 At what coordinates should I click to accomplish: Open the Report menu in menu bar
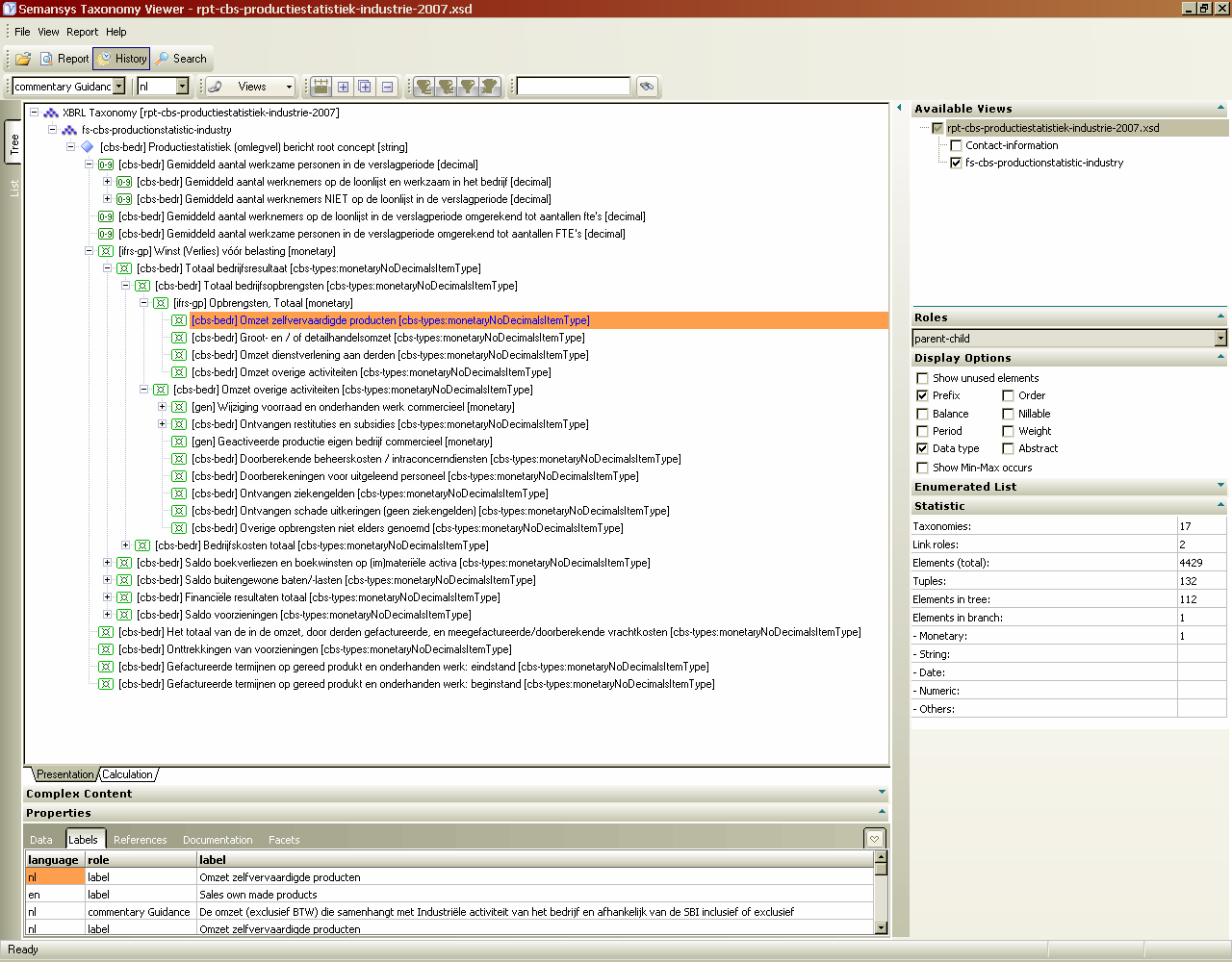coord(82,32)
